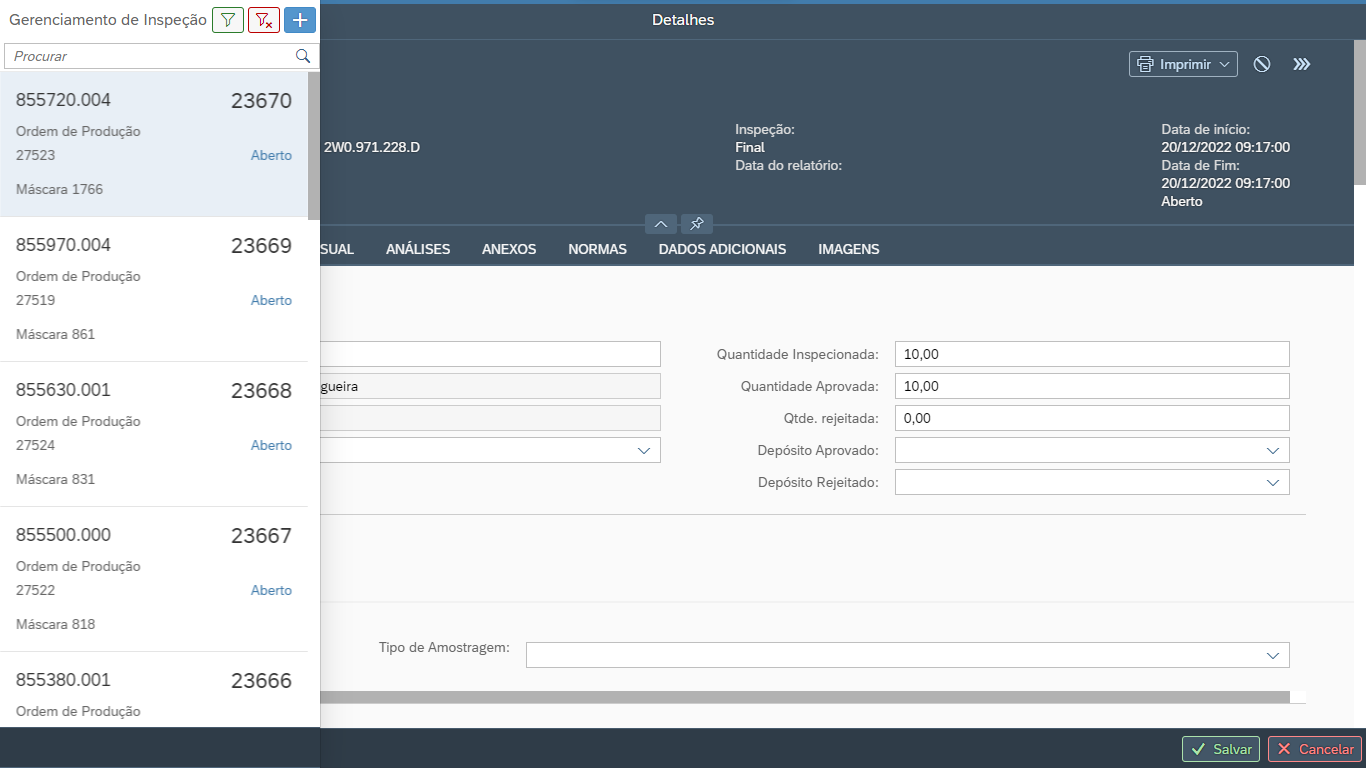1366x768 pixels.
Task: Click the green filter icon
Action: 228,20
